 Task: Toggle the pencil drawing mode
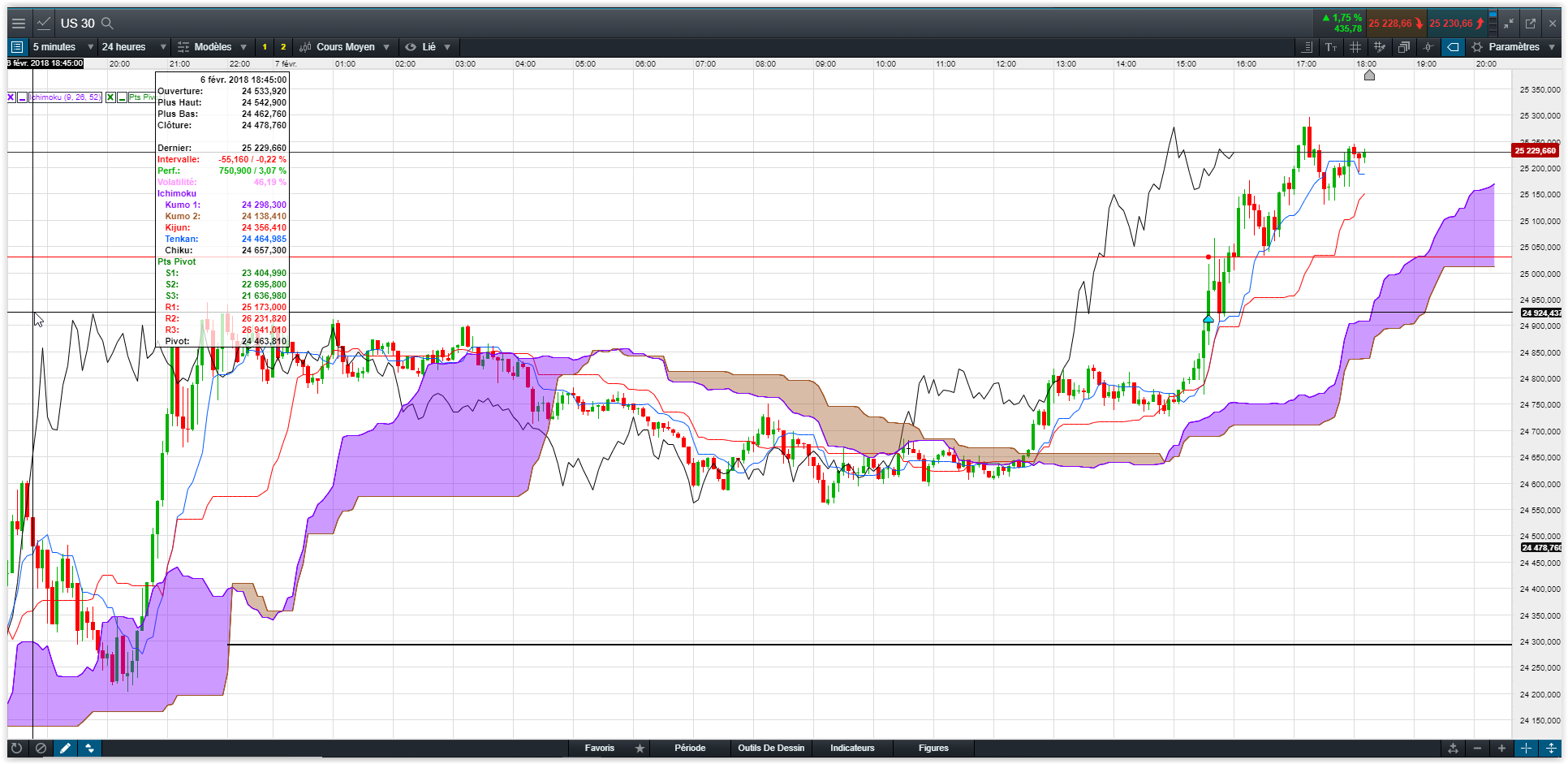pyautogui.click(x=65, y=748)
